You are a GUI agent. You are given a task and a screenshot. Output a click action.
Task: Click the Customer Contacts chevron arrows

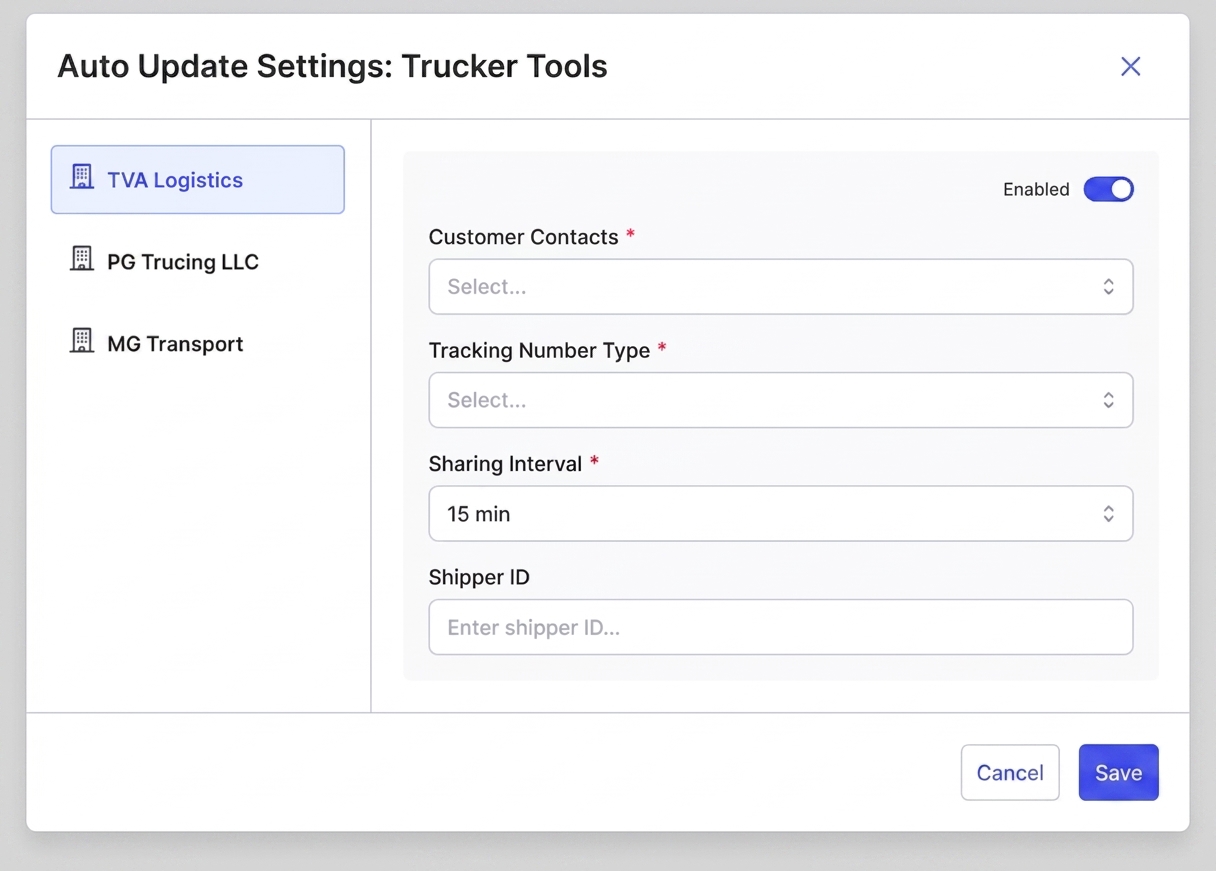coord(1108,287)
